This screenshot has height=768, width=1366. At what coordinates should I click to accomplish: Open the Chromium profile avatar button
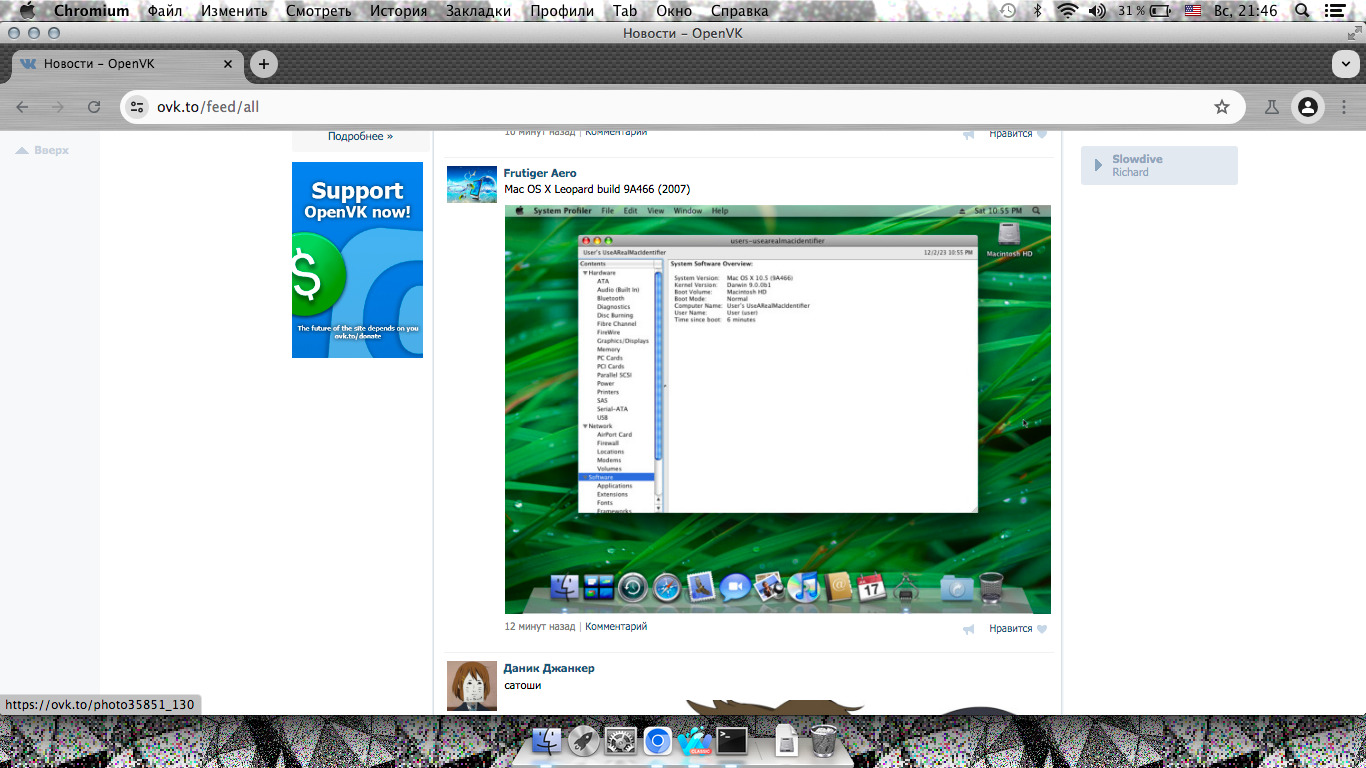(1307, 107)
